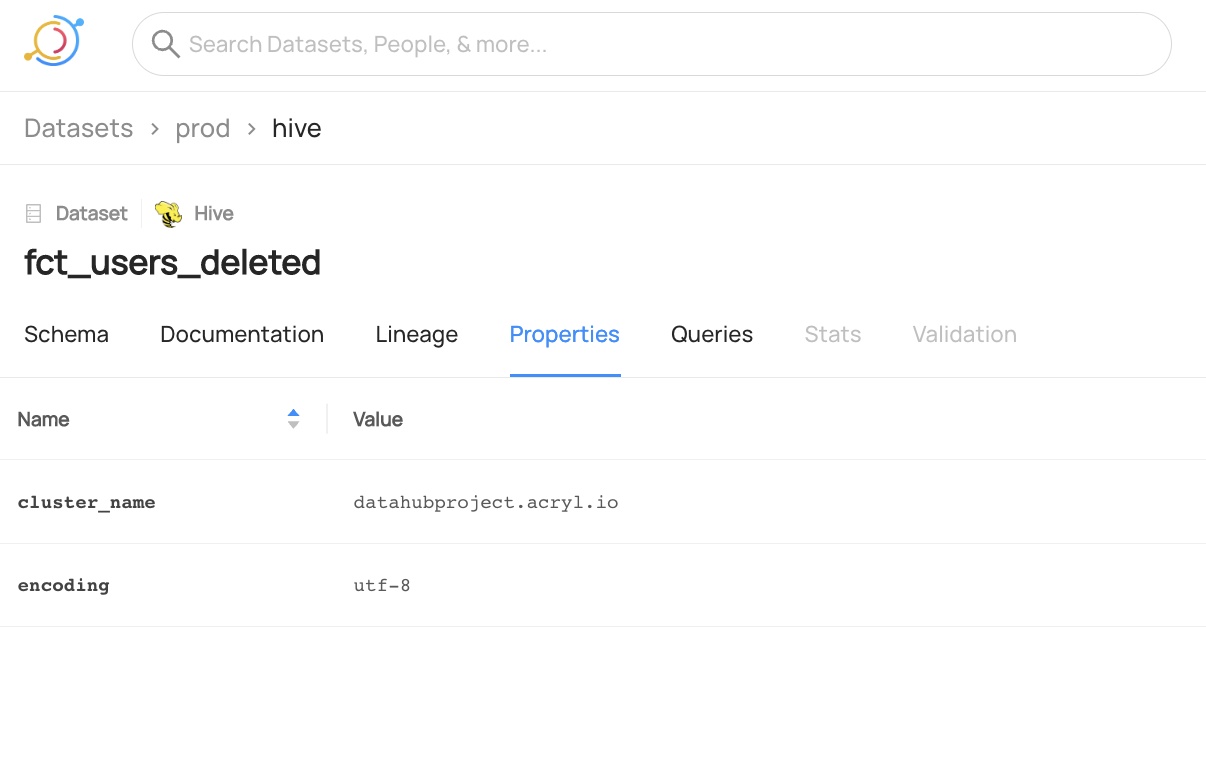Click the breadcrumb chevron after prod

click(x=250, y=128)
